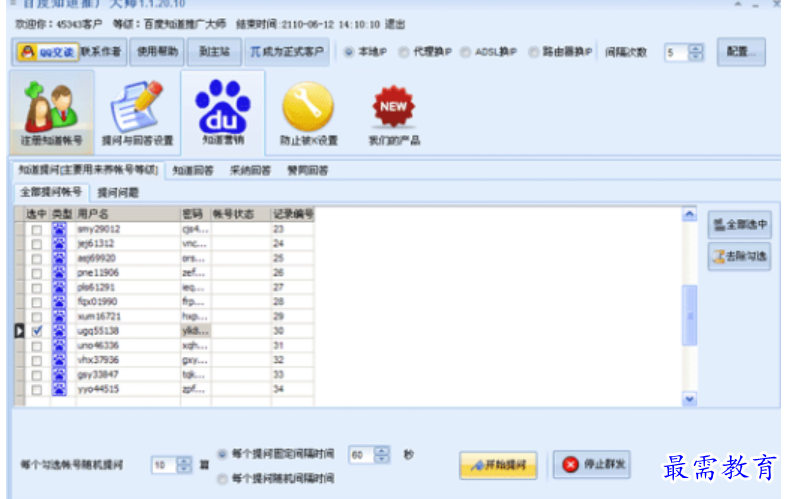
Task: Click paw type icon in record 27 row
Action: coord(59,287)
